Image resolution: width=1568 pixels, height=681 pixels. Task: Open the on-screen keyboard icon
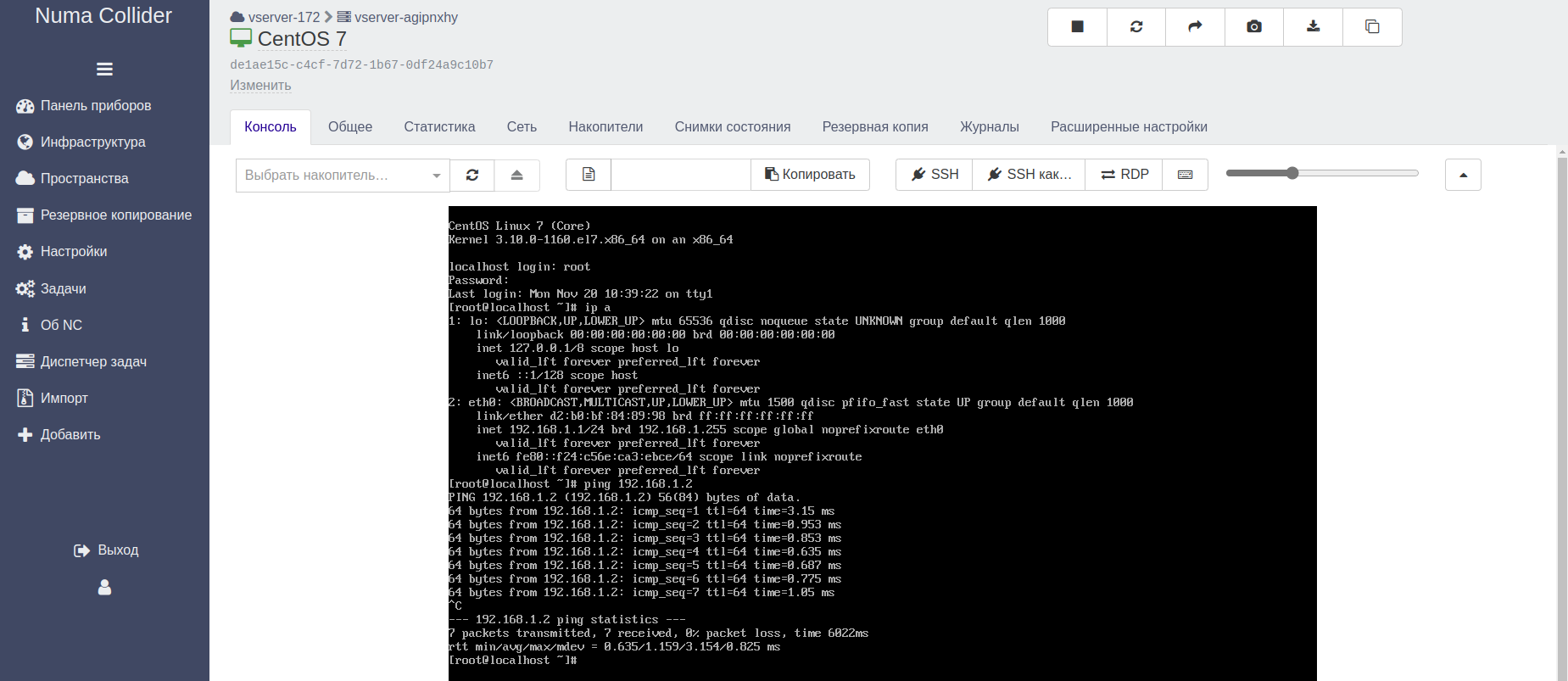click(1186, 175)
